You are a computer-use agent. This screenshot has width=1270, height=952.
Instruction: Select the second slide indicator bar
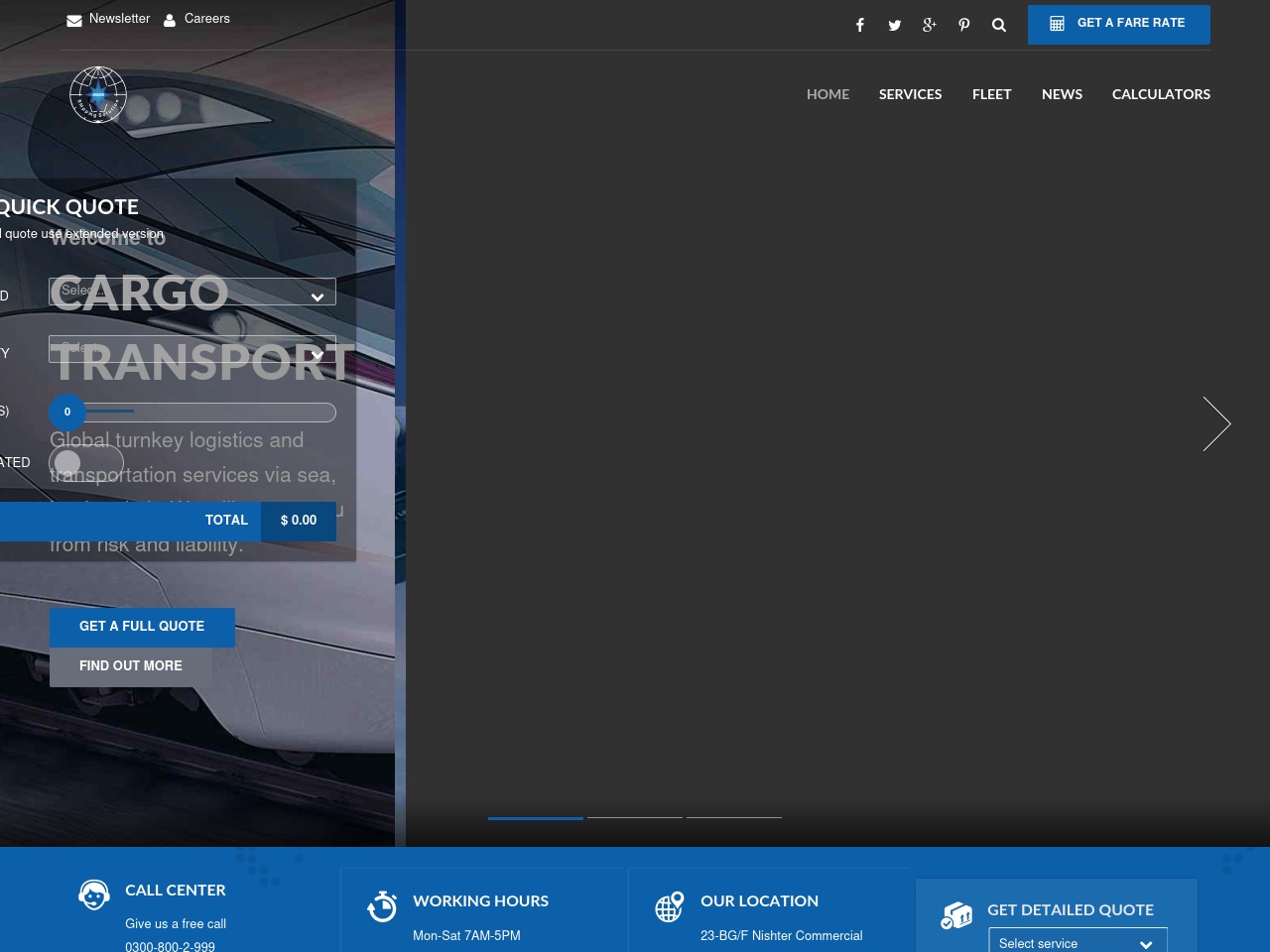(635, 818)
